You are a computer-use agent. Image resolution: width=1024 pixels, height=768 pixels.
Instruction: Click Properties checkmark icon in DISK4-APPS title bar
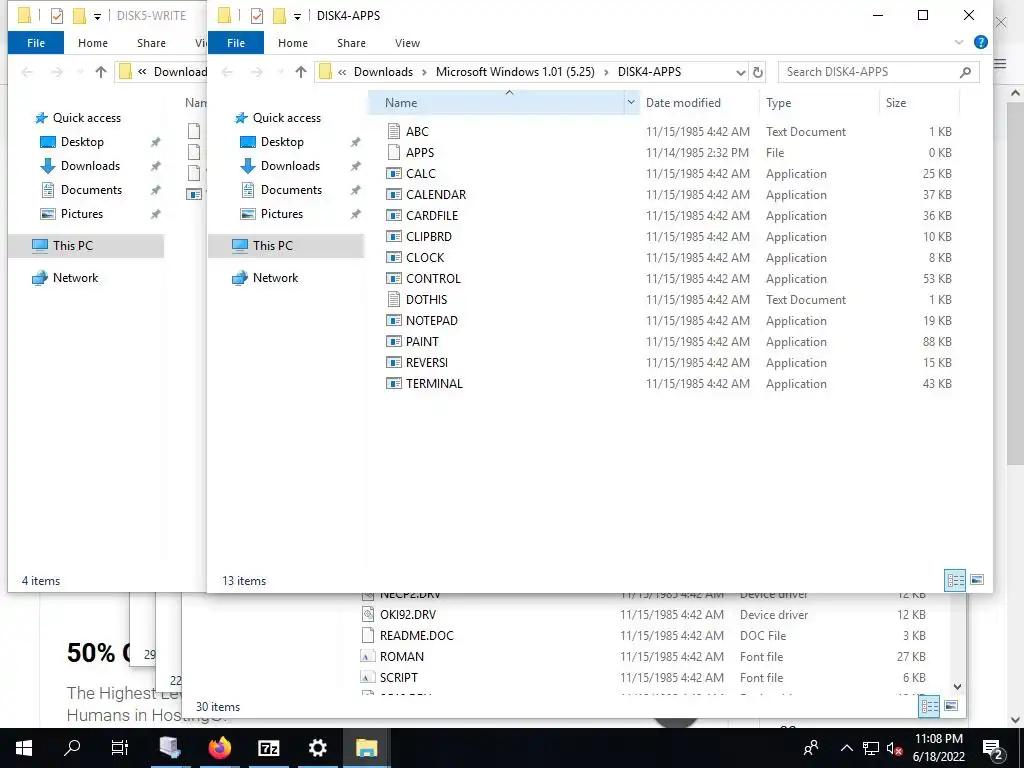coord(257,16)
